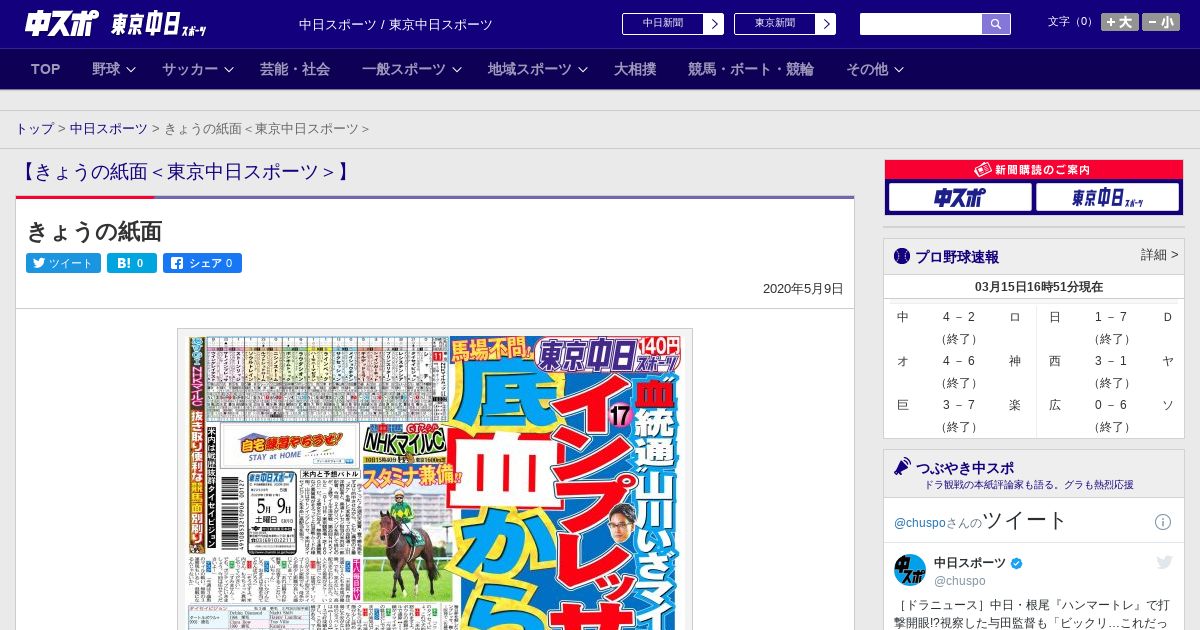Click the date 2020年5月9日
The width and height of the screenshot is (1200, 630).
tap(803, 289)
